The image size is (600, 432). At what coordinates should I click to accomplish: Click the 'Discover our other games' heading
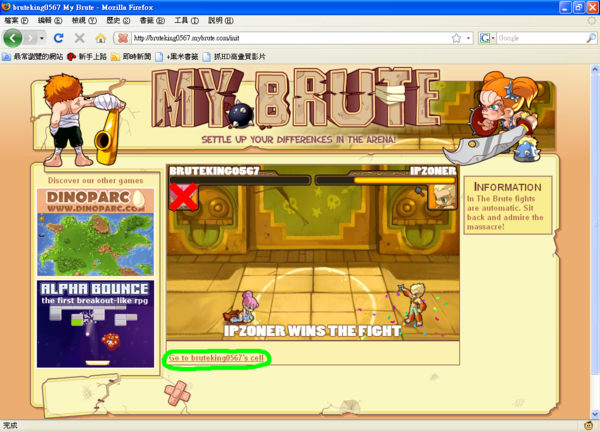[x=96, y=181]
